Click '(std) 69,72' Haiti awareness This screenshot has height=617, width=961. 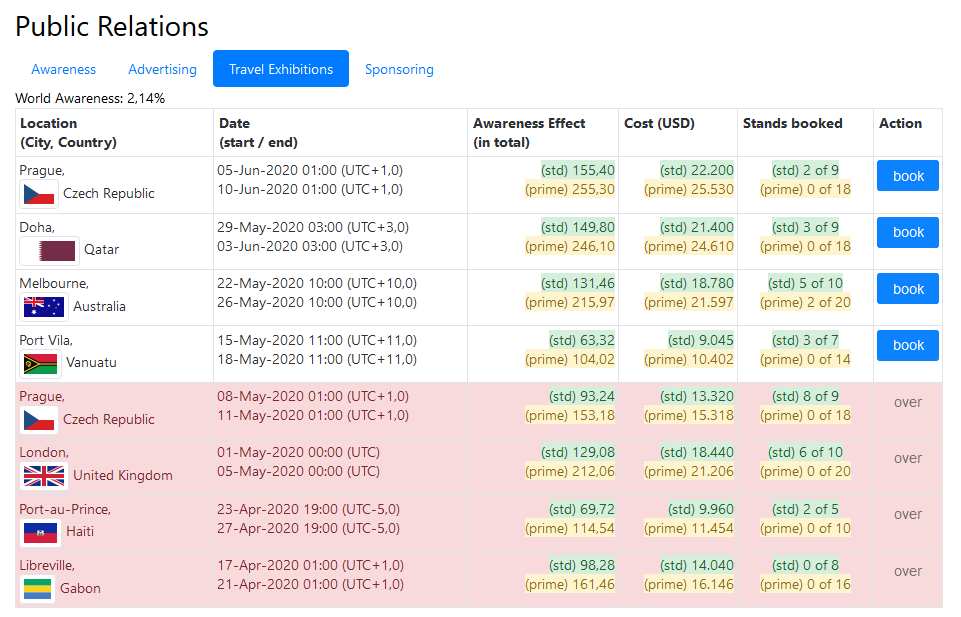point(582,509)
